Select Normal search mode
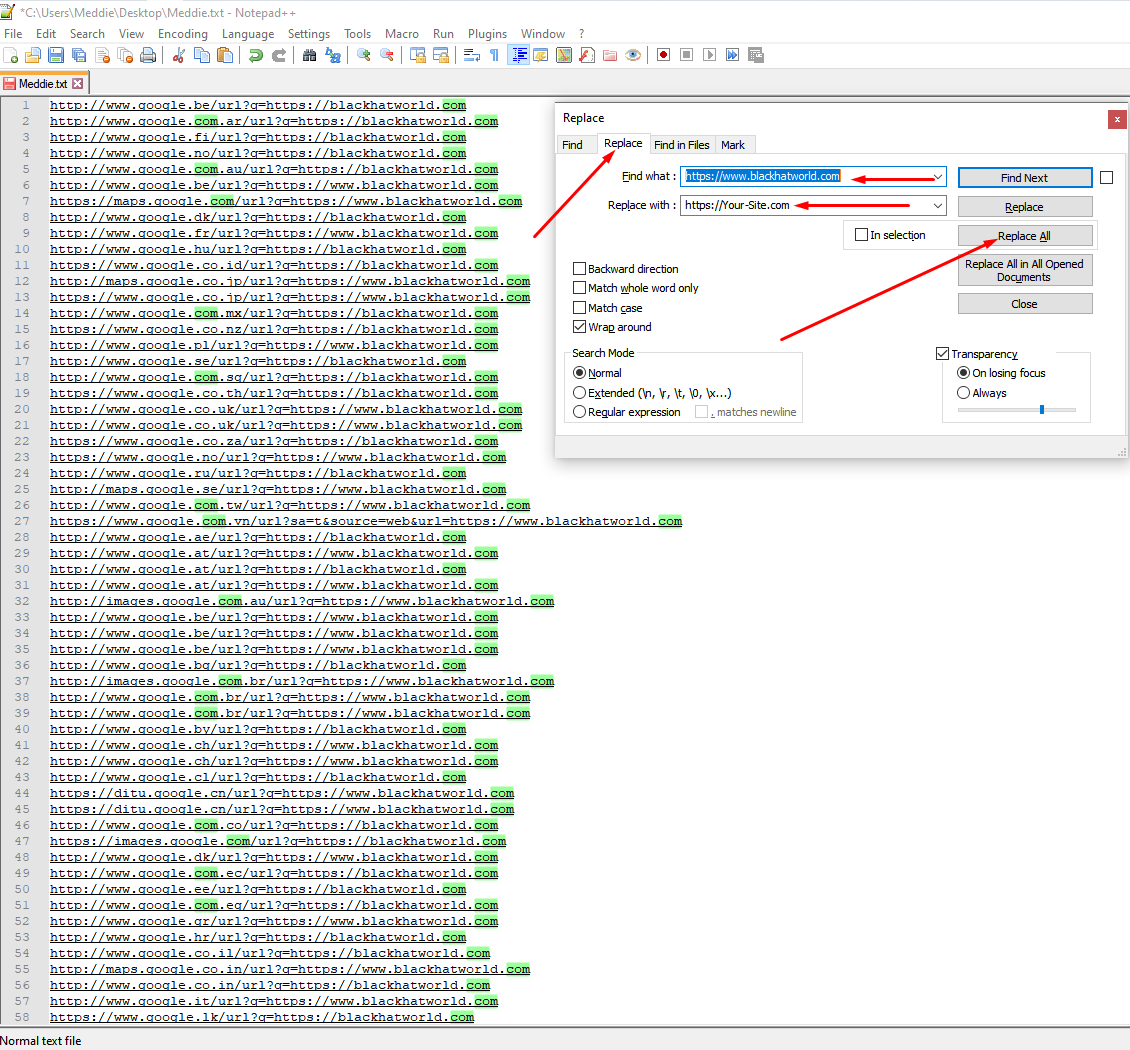Screen dimensions: 1130x1050 [579, 373]
